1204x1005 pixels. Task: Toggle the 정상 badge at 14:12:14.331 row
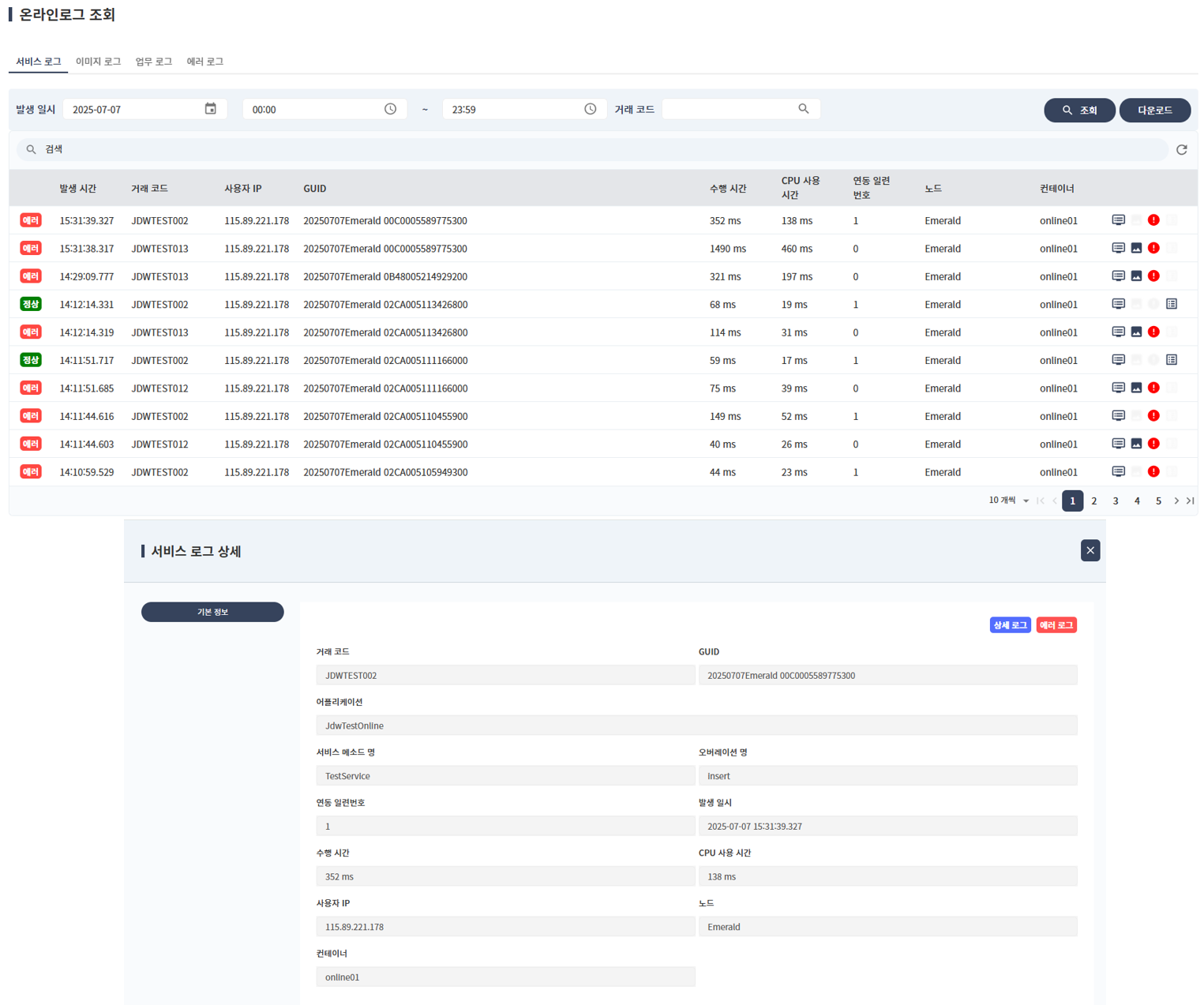pos(31,304)
